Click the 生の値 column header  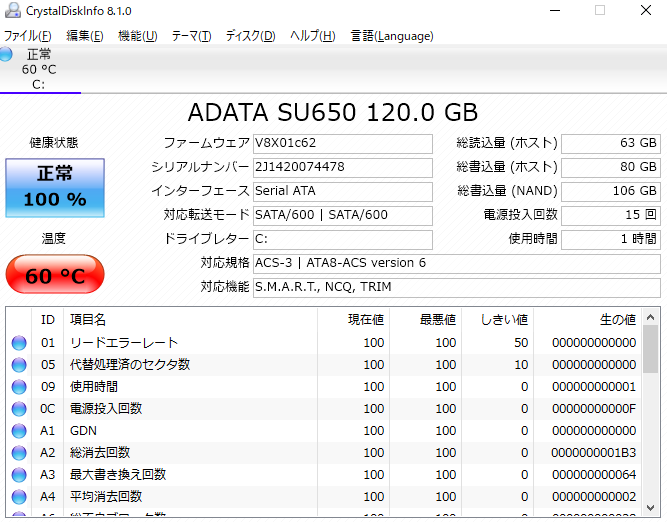(x=587, y=319)
